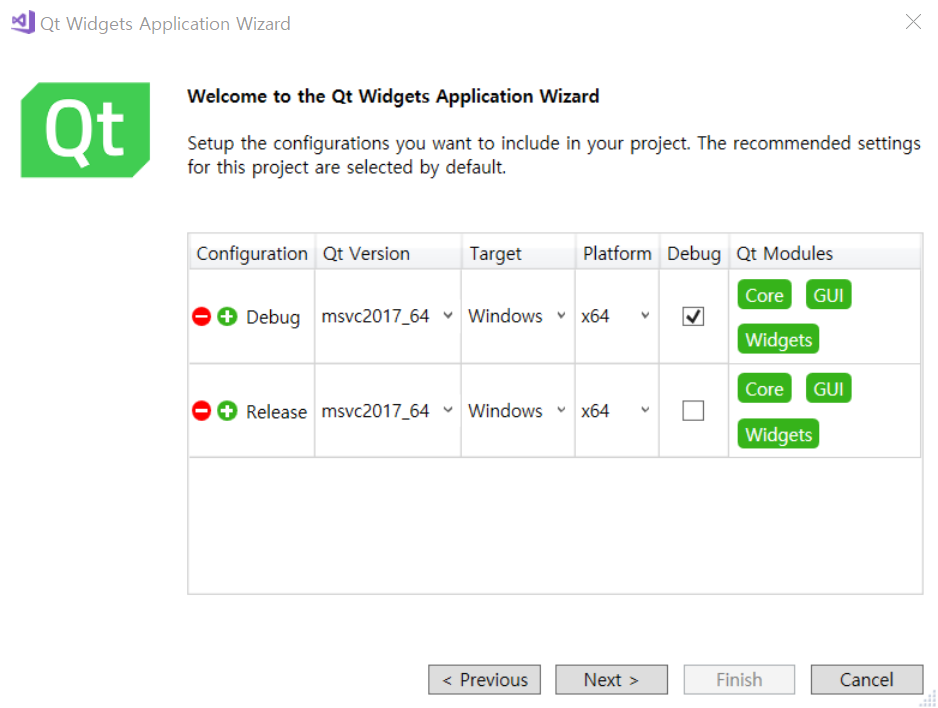
Task: Remove the Debug configuration with red minus
Action: (x=202, y=316)
